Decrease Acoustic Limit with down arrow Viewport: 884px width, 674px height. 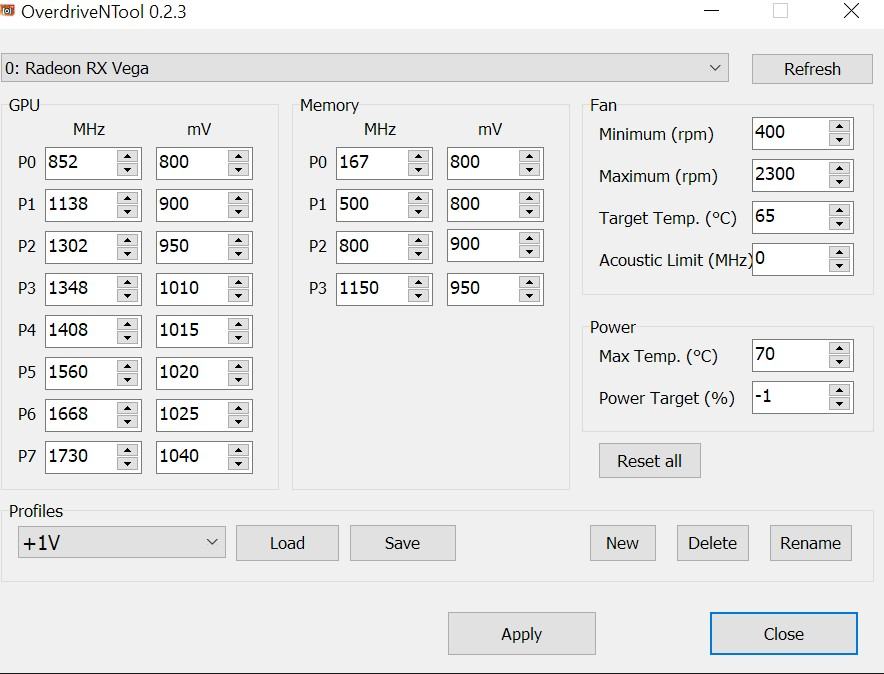[839, 265]
